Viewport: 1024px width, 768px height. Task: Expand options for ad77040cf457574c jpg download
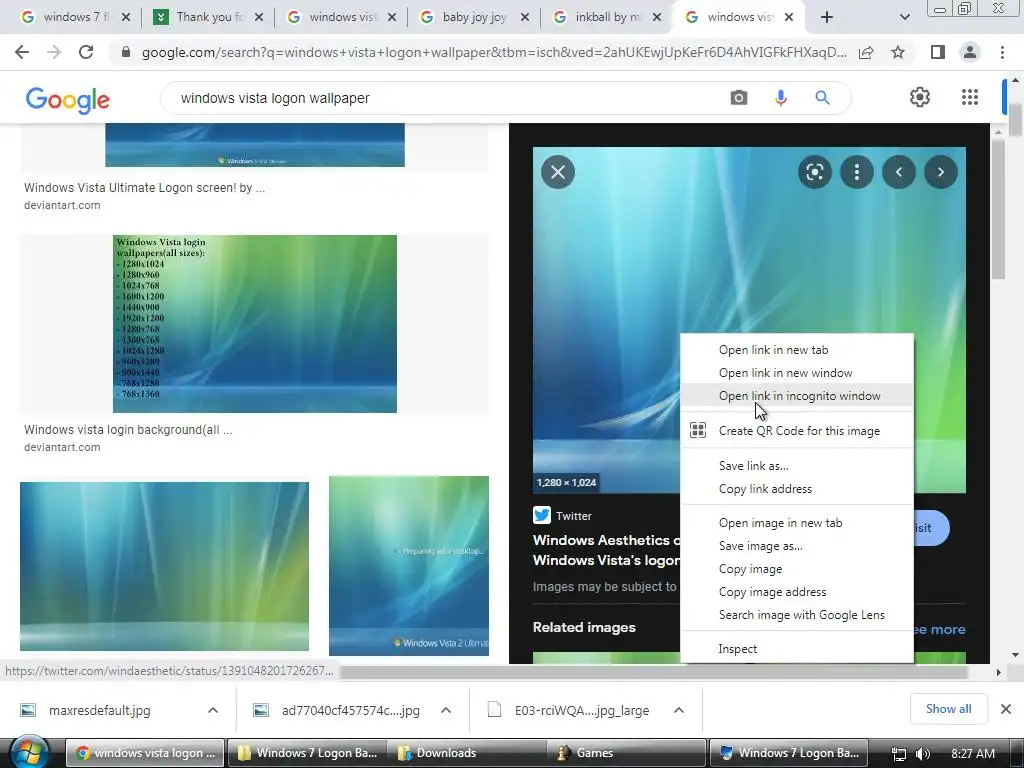pyautogui.click(x=446, y=710)
